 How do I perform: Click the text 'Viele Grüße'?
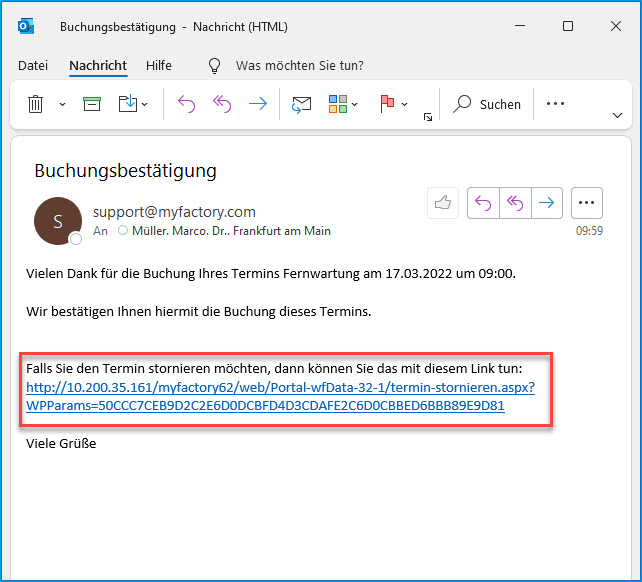click(61, 444)
